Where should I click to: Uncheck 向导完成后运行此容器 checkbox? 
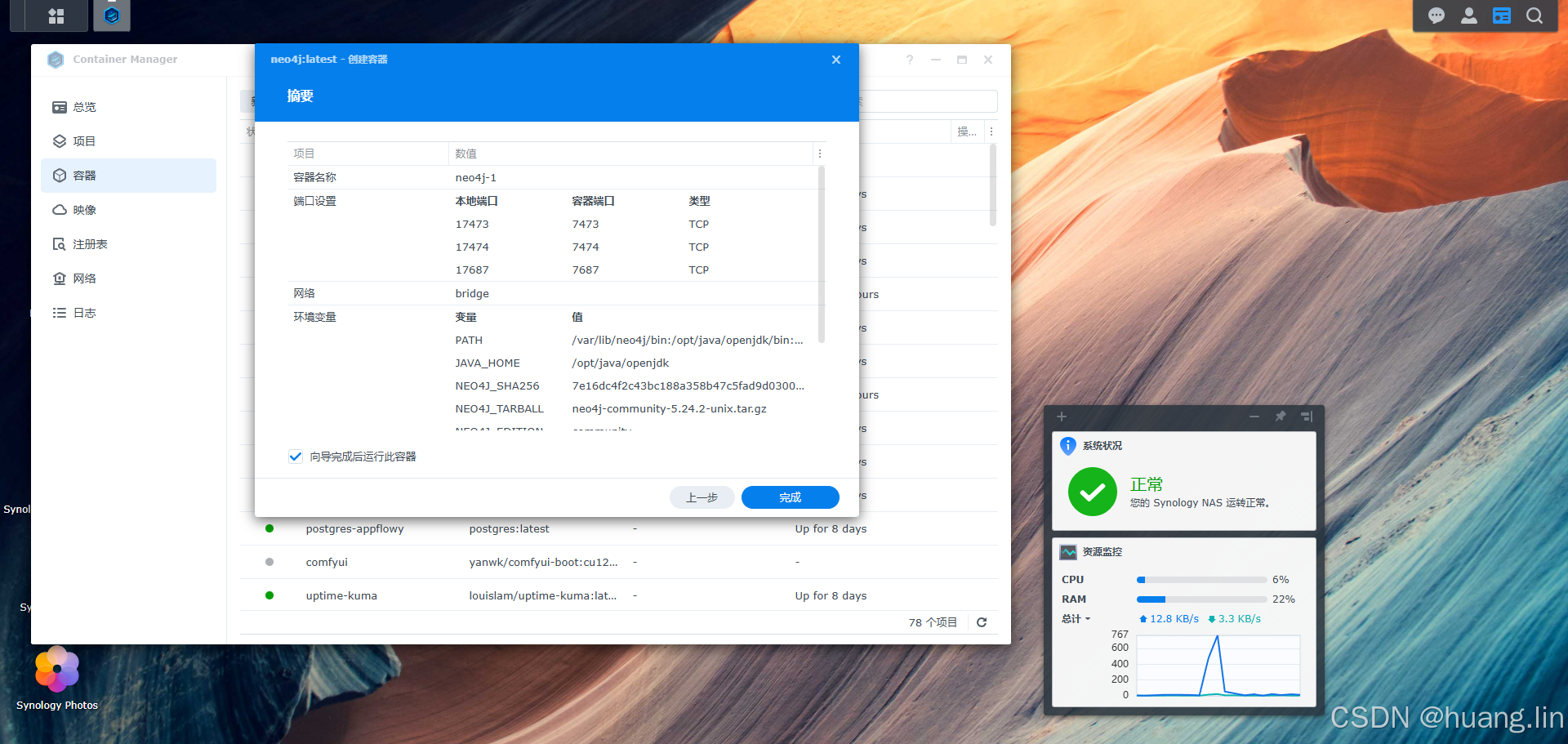(295, 457)
